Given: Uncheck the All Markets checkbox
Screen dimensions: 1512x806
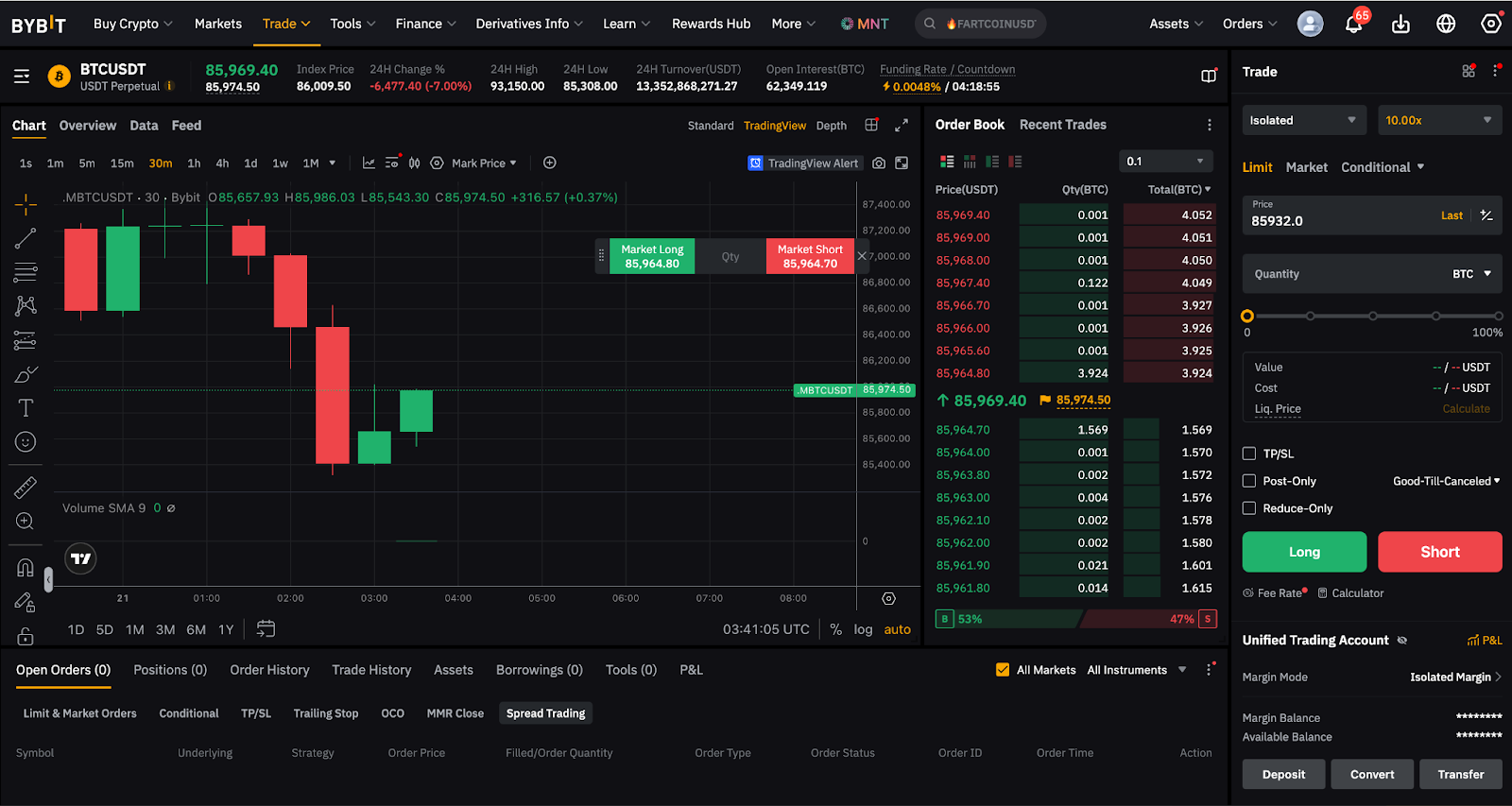Looking at the screenshot, I should [x=1003, y=670].
